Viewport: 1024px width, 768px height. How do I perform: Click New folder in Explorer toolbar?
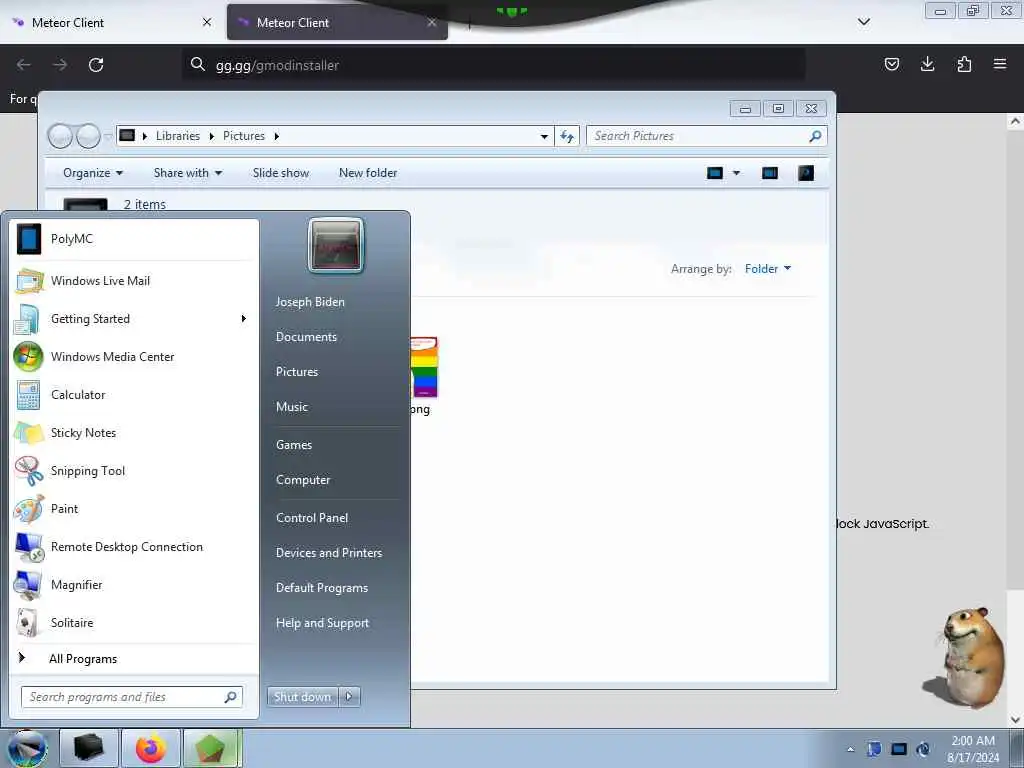point(368,173)
